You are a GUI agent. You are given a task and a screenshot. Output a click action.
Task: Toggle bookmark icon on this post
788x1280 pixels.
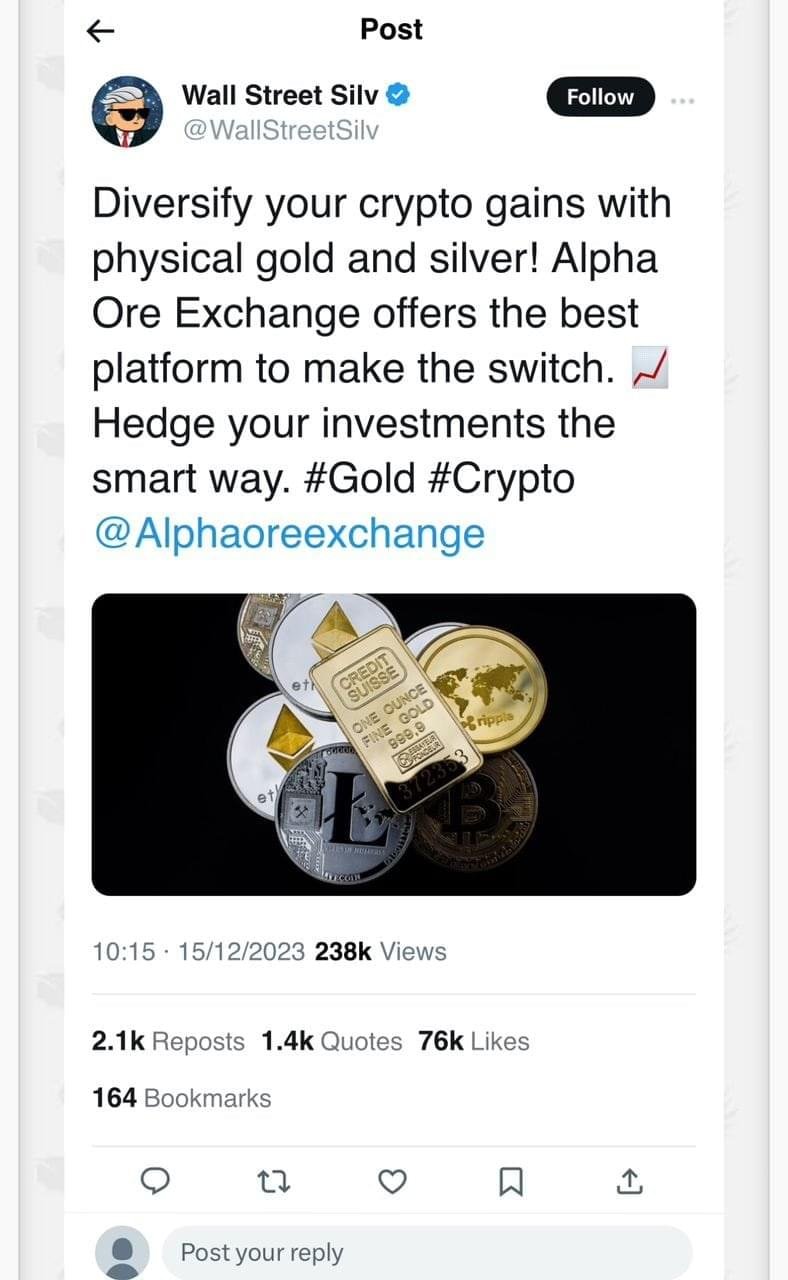(510, 1183)
